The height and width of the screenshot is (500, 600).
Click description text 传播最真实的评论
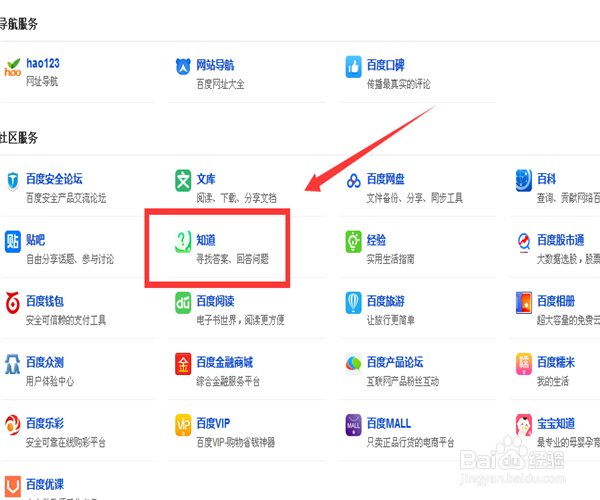(398, 84)
